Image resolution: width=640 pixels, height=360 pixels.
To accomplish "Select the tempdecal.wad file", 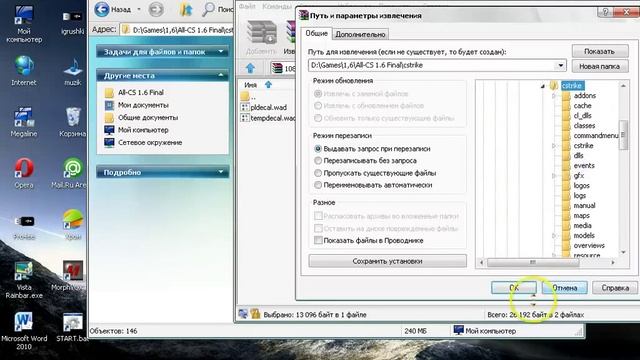I will click(x=268, y=118).
